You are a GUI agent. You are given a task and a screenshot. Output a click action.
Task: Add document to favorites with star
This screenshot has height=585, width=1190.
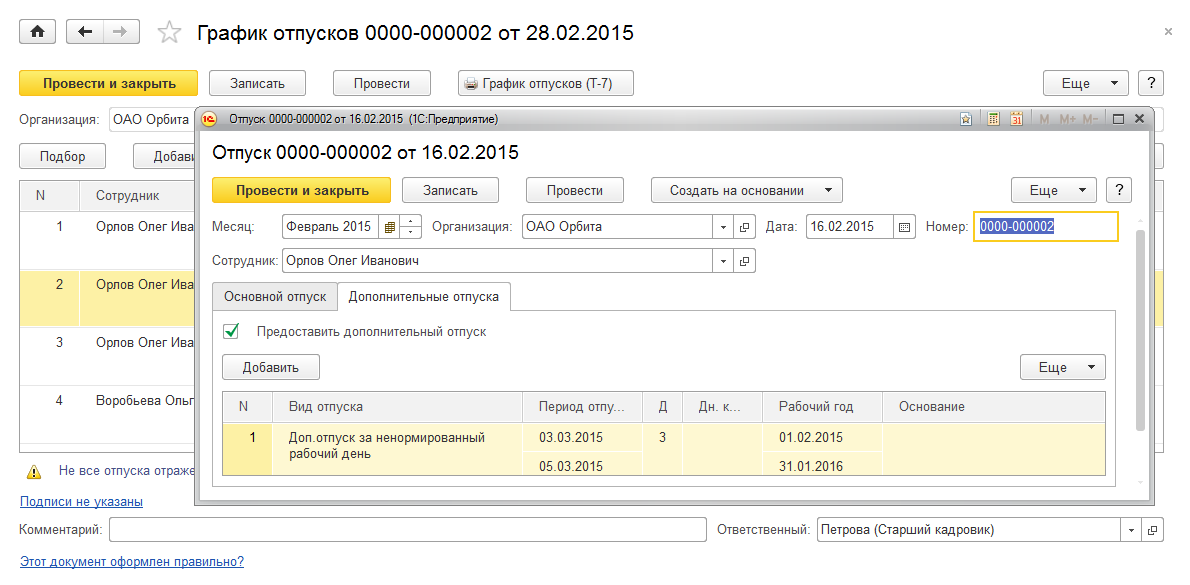(x=170, y=33)
